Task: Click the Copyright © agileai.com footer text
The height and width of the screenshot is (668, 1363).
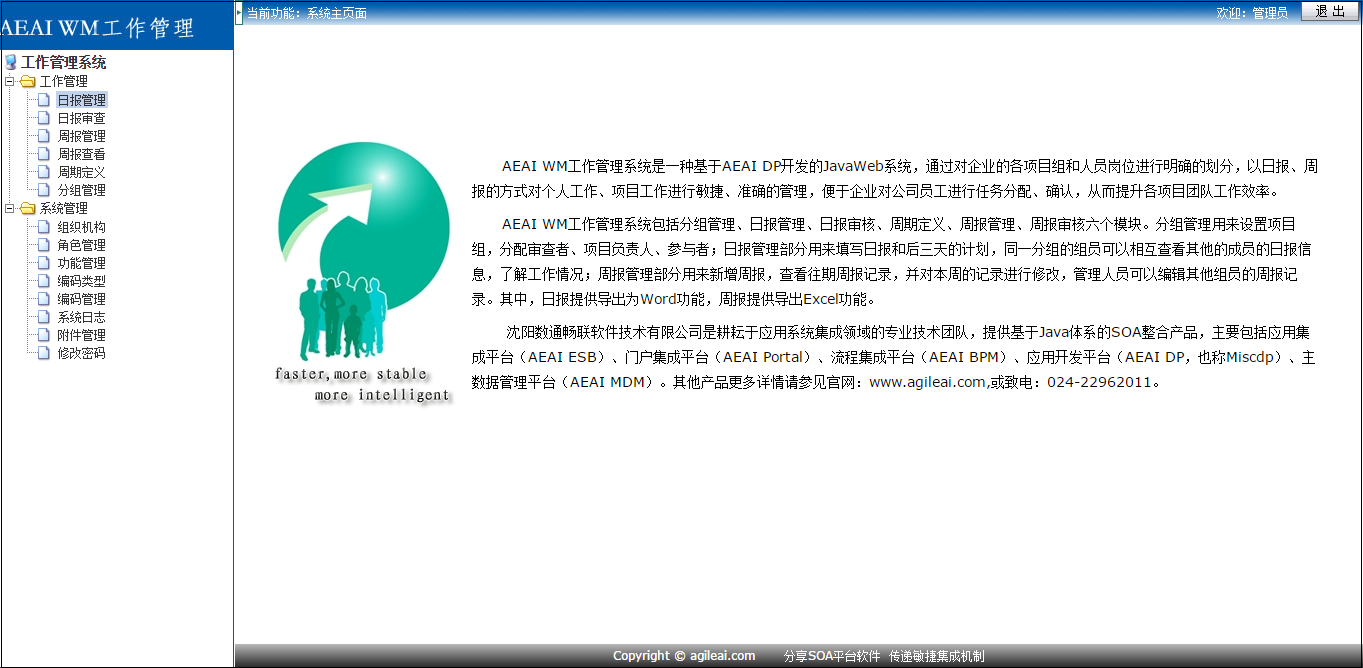Action: pyautogui.click(x=684, y=656)
